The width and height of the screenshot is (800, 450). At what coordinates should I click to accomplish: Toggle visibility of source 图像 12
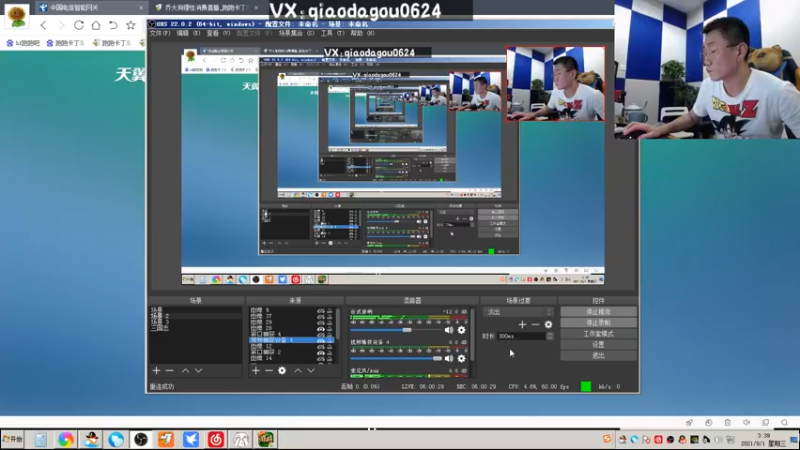click(320, 346)
